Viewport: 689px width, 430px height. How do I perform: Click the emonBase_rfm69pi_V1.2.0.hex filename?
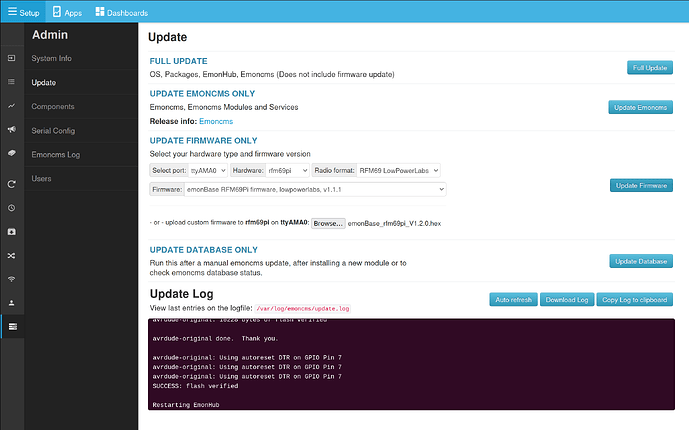click(394, 224)
